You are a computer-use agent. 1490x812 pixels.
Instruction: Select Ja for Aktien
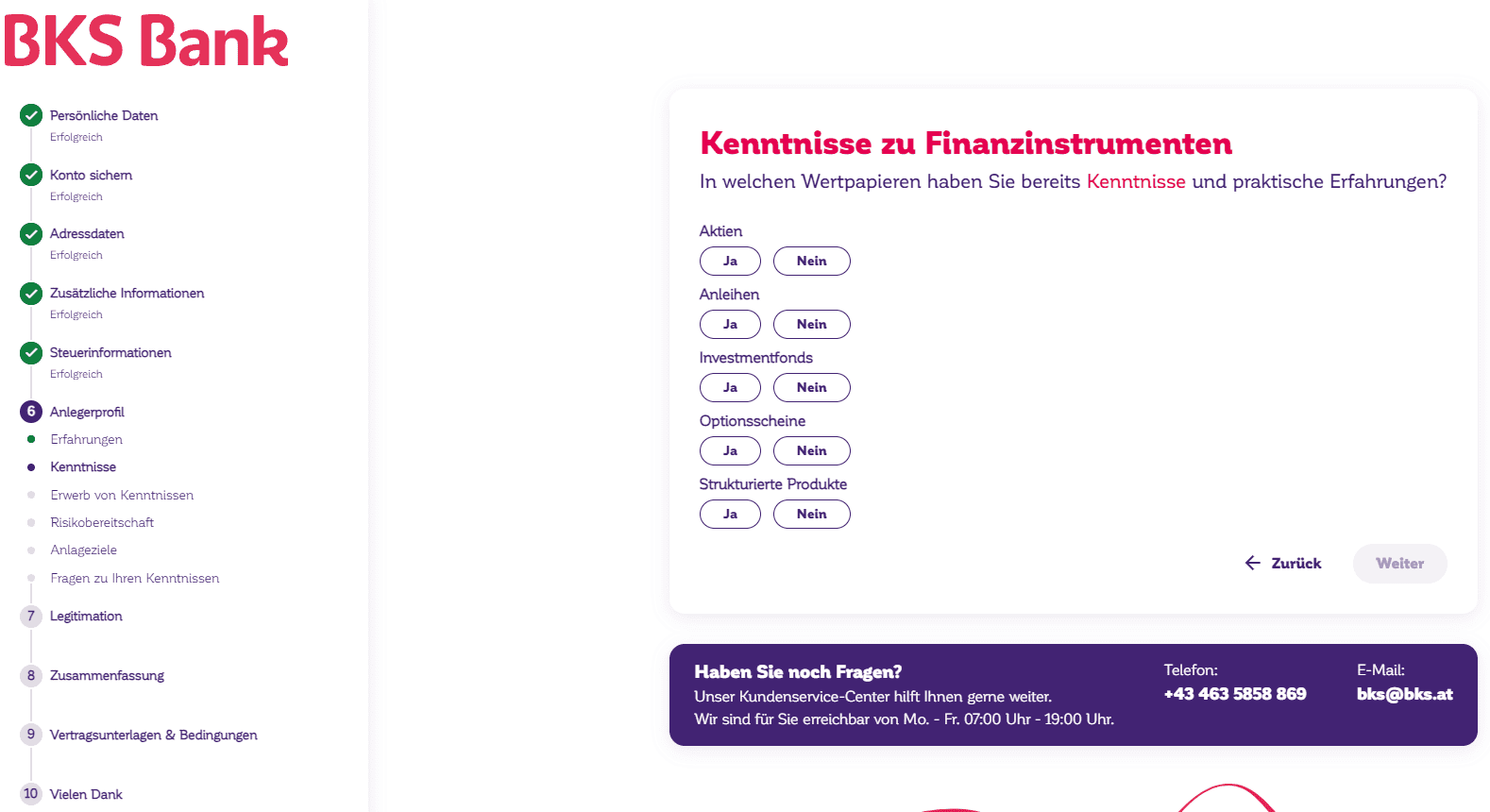click(730, 261)
